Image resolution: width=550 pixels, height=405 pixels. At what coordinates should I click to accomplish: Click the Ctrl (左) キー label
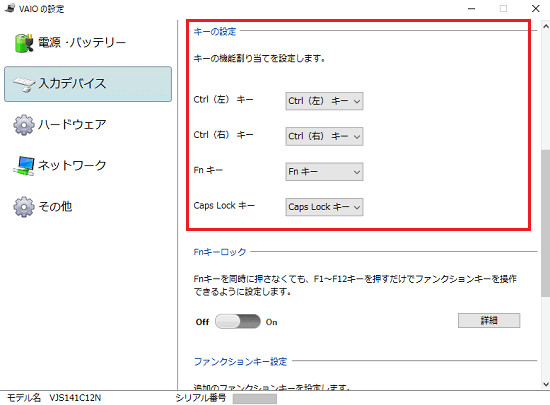tap(223, 100)
